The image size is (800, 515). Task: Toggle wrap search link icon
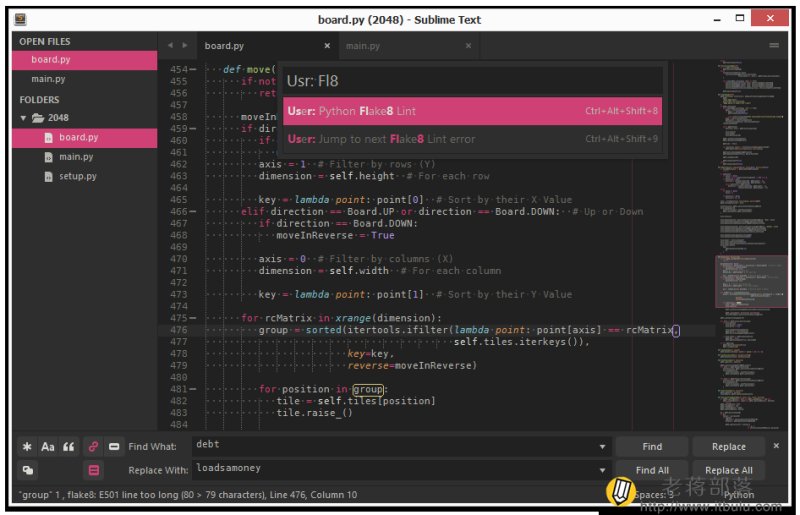tap(93, 447)
